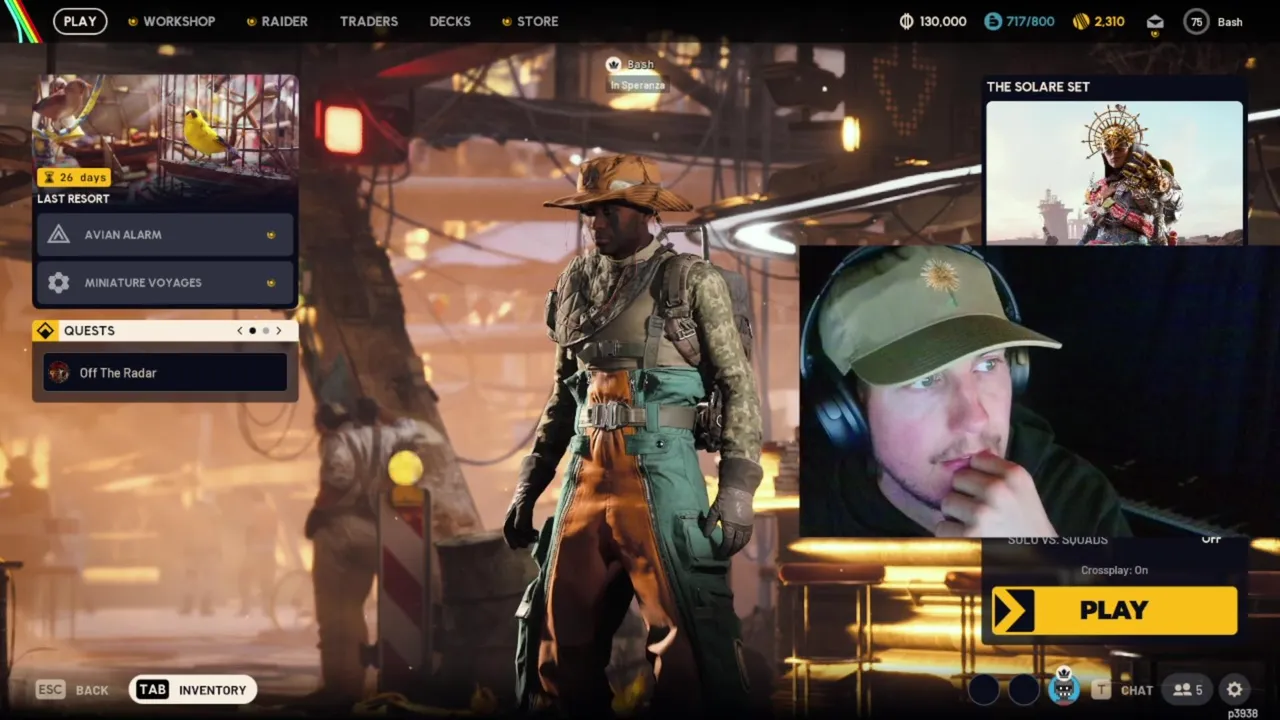Image resolution: width=1280 pixels, height=720 pixels.
Task: Go to previous quest page arrow
Action: coord(240,331)
